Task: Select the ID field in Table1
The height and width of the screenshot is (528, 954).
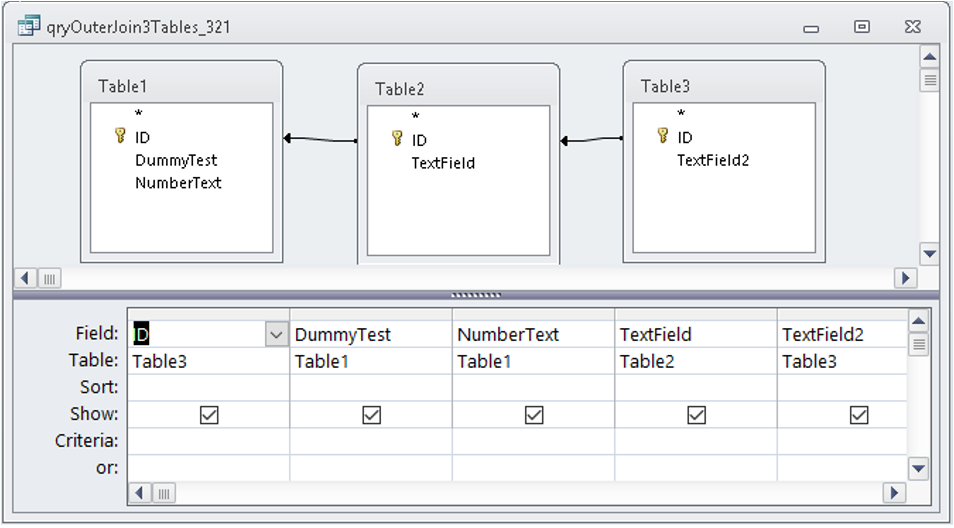Action: coord(142,137)
